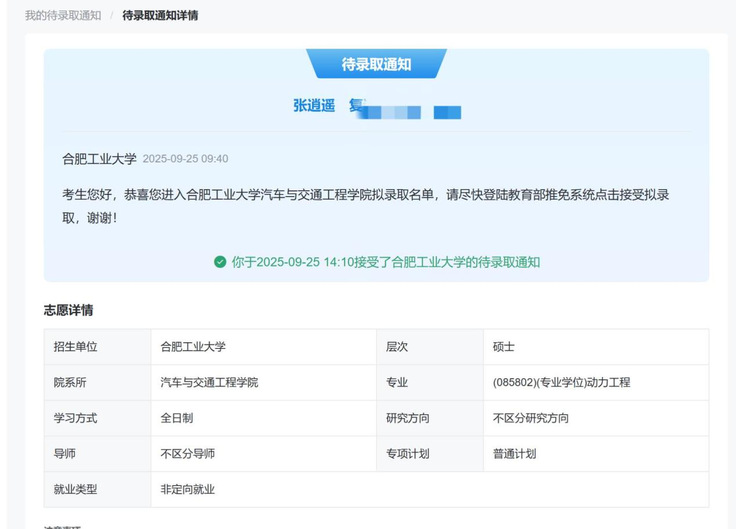Image resolution: width=736 pixels, height=529 pixels.
Task: Open the 我的待录取通知 breadcrumb link
Action: coord(63,15)
